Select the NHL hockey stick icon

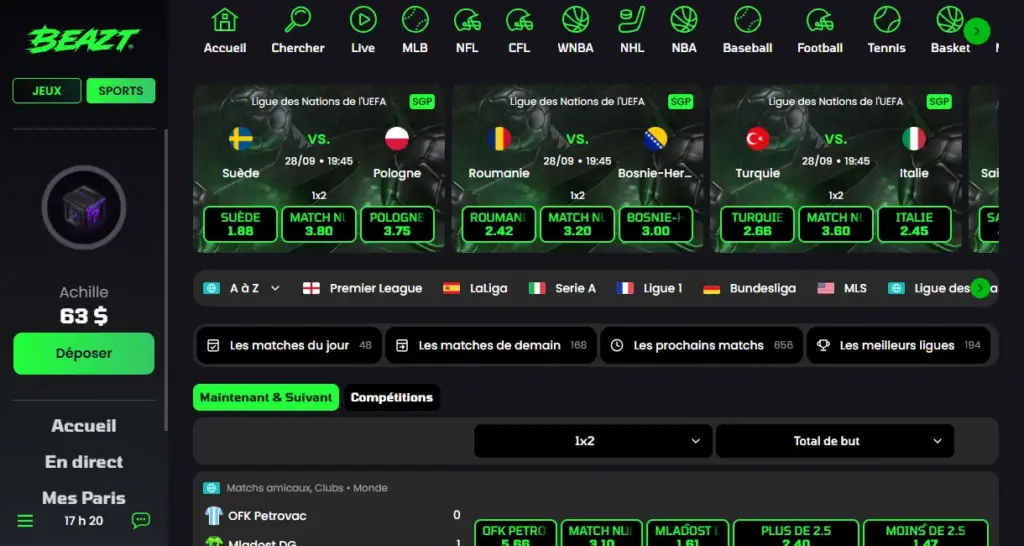pyautogui.click(x=632, y=20)
